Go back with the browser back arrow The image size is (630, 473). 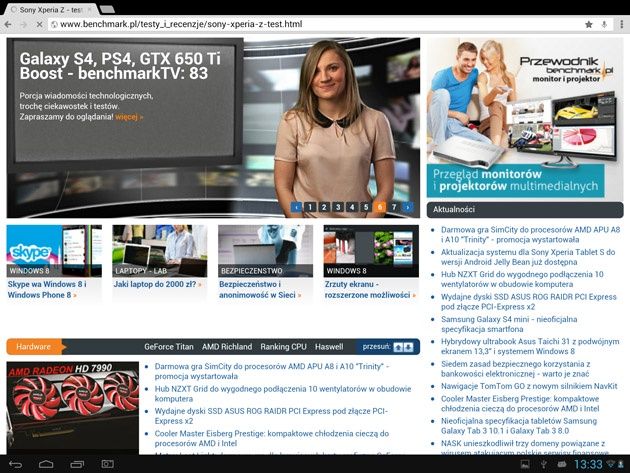coord(8,25)
